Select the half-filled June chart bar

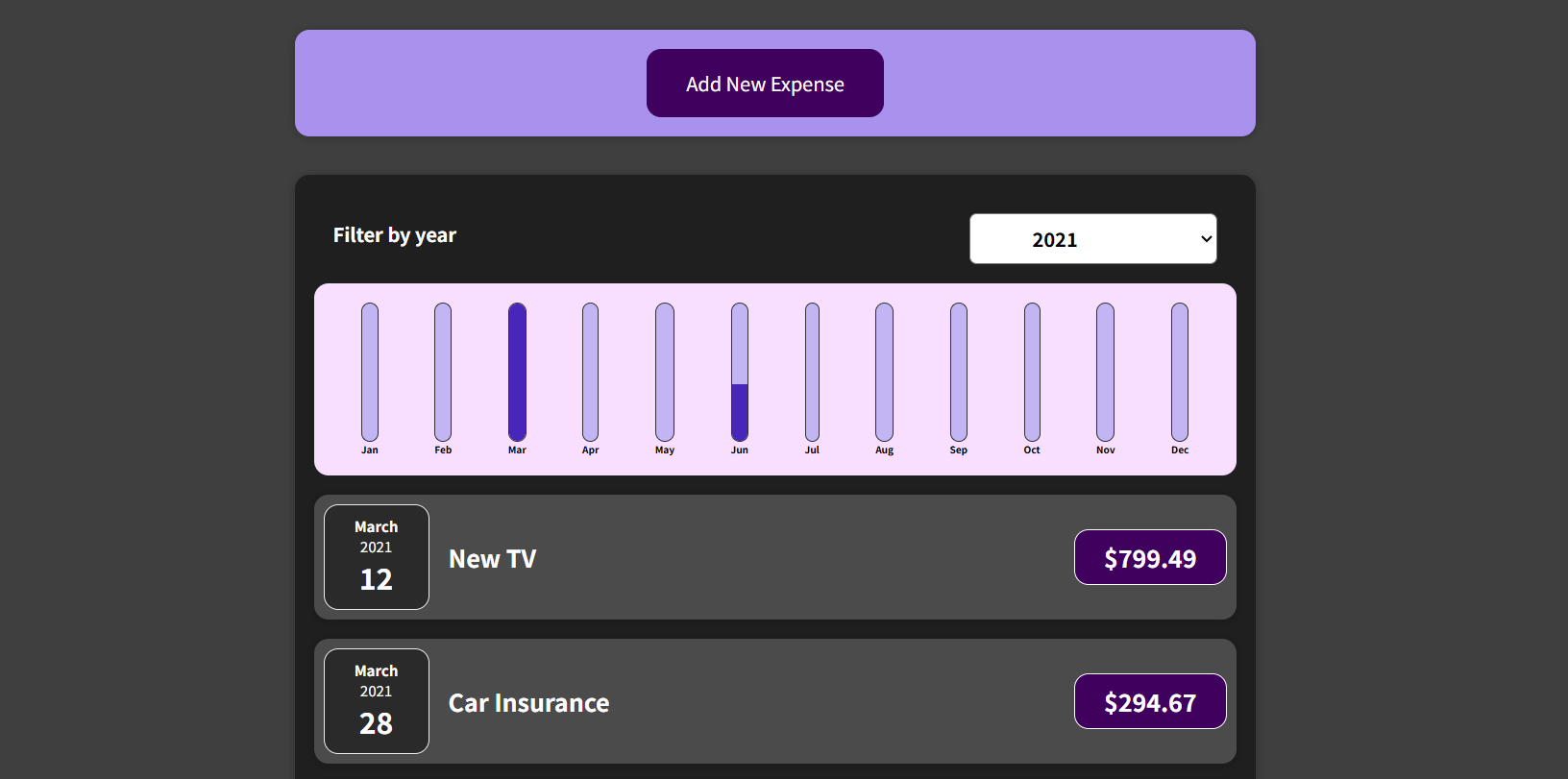click(x=740, y=372)
